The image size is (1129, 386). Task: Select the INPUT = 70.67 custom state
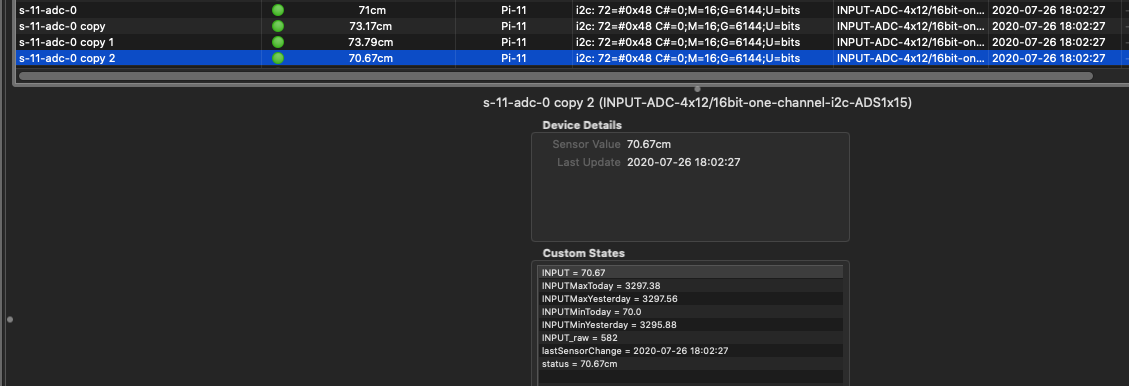pos(690,272)
